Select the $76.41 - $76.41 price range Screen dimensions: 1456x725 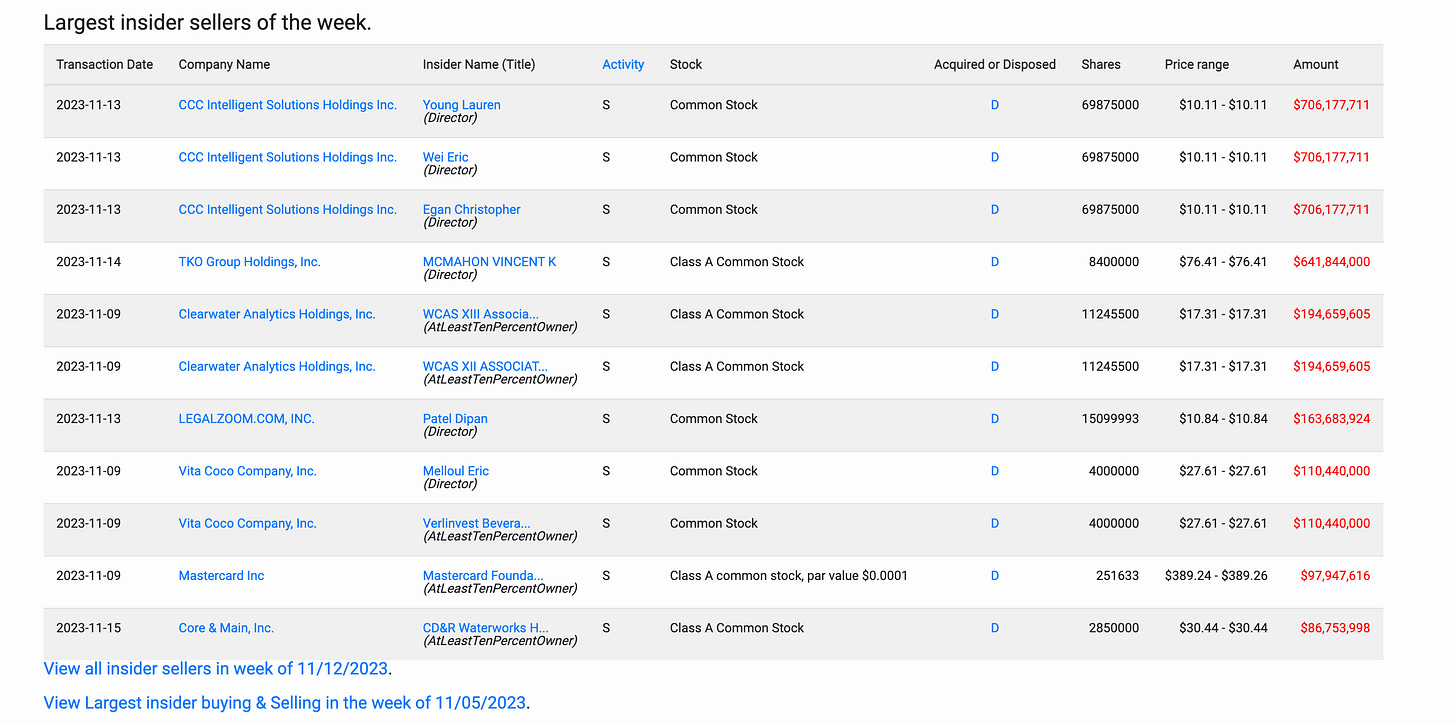(x=1223, y=262)
